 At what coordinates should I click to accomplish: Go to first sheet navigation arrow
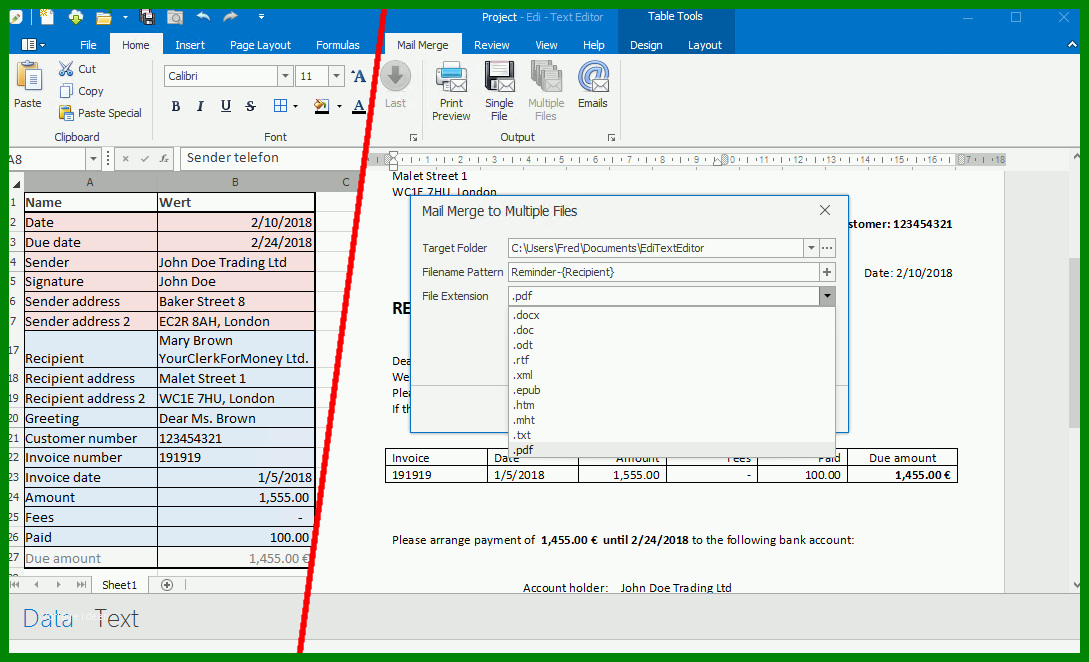click(x=14, y=585)
